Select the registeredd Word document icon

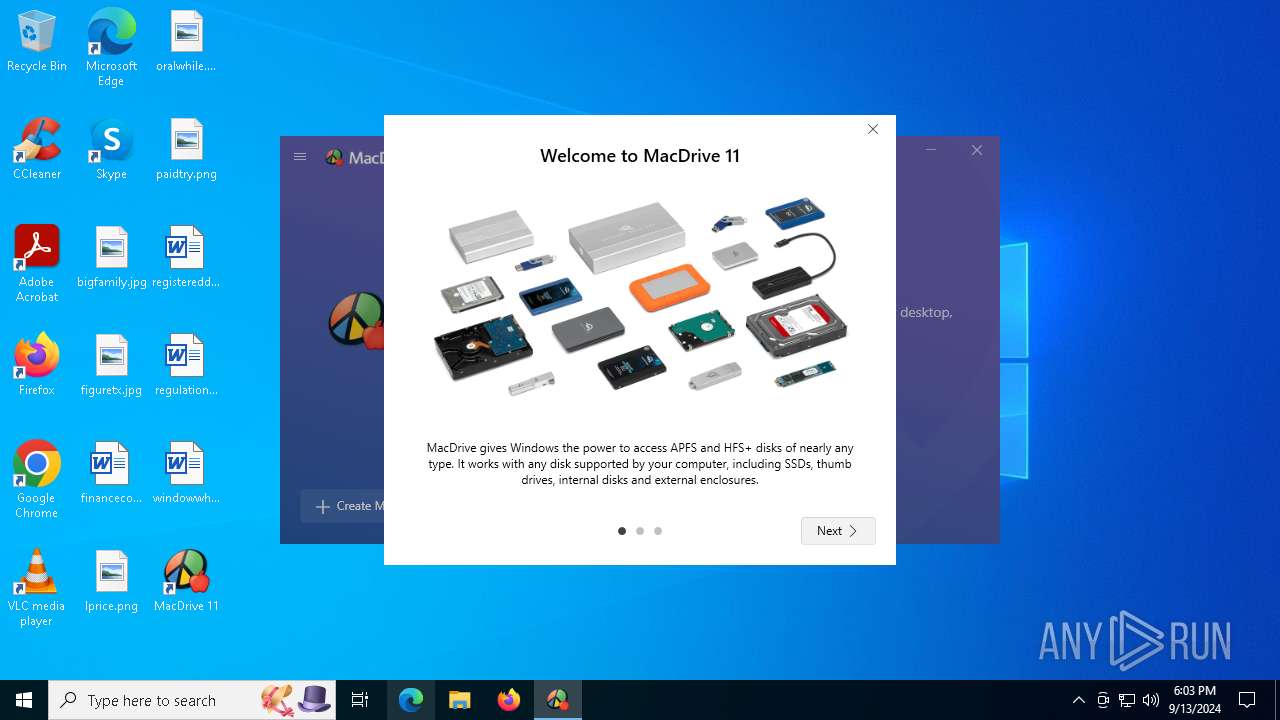coord(186,258)
